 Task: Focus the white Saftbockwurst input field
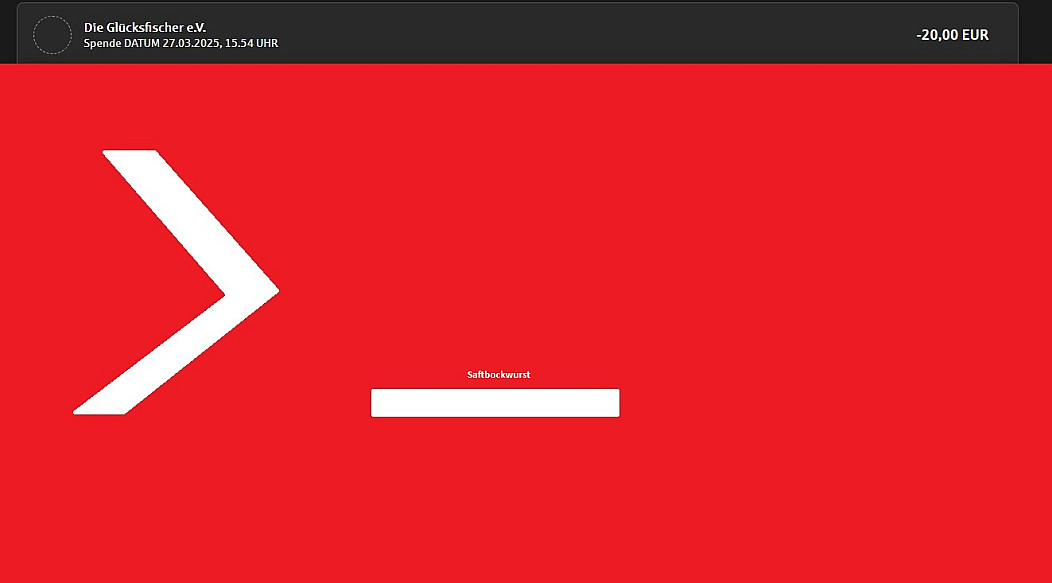[495, 403]
